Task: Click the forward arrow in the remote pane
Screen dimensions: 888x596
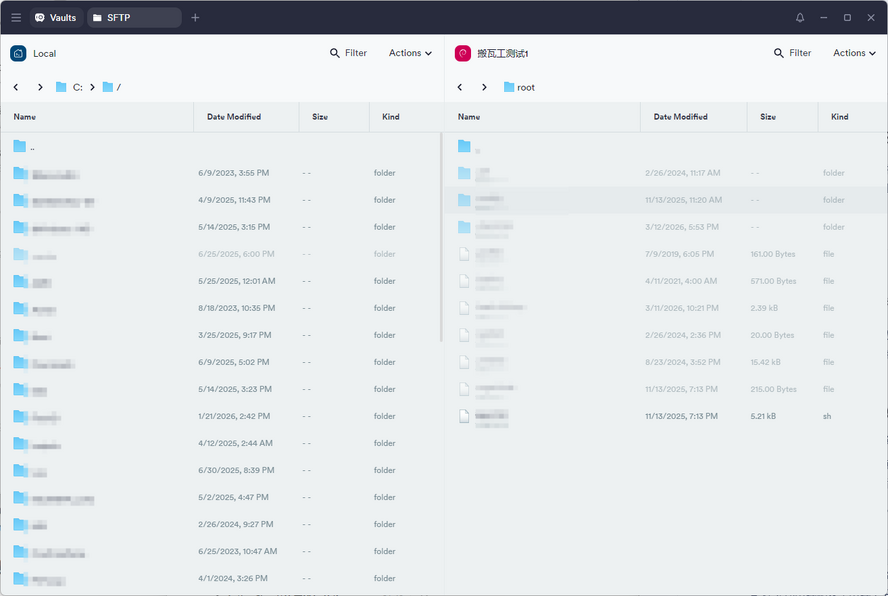Action: point(485,87)
